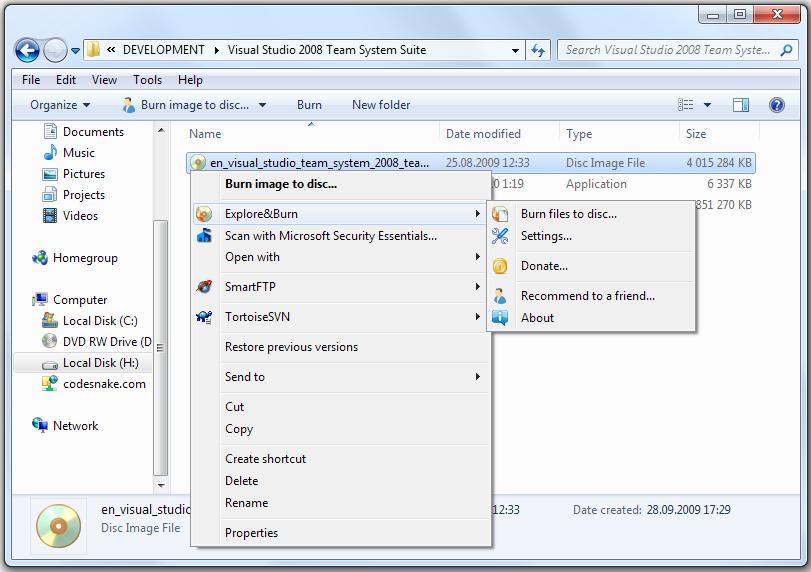Open the Edit menu

pyautogui.click(x=66, y=80)
